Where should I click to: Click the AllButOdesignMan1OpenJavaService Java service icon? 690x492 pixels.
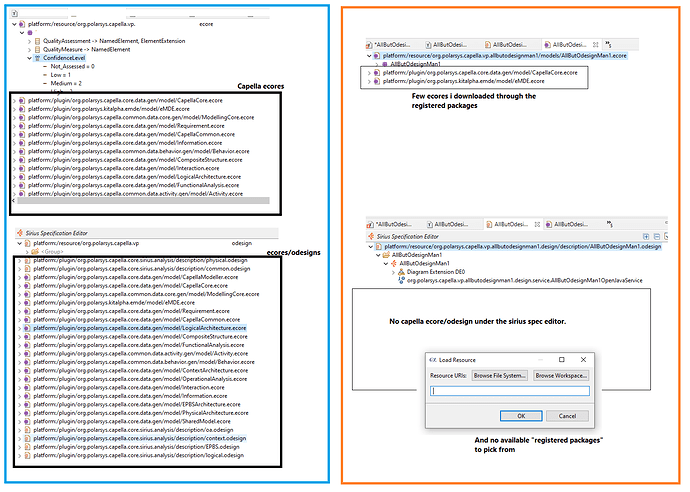click(401, 280)
